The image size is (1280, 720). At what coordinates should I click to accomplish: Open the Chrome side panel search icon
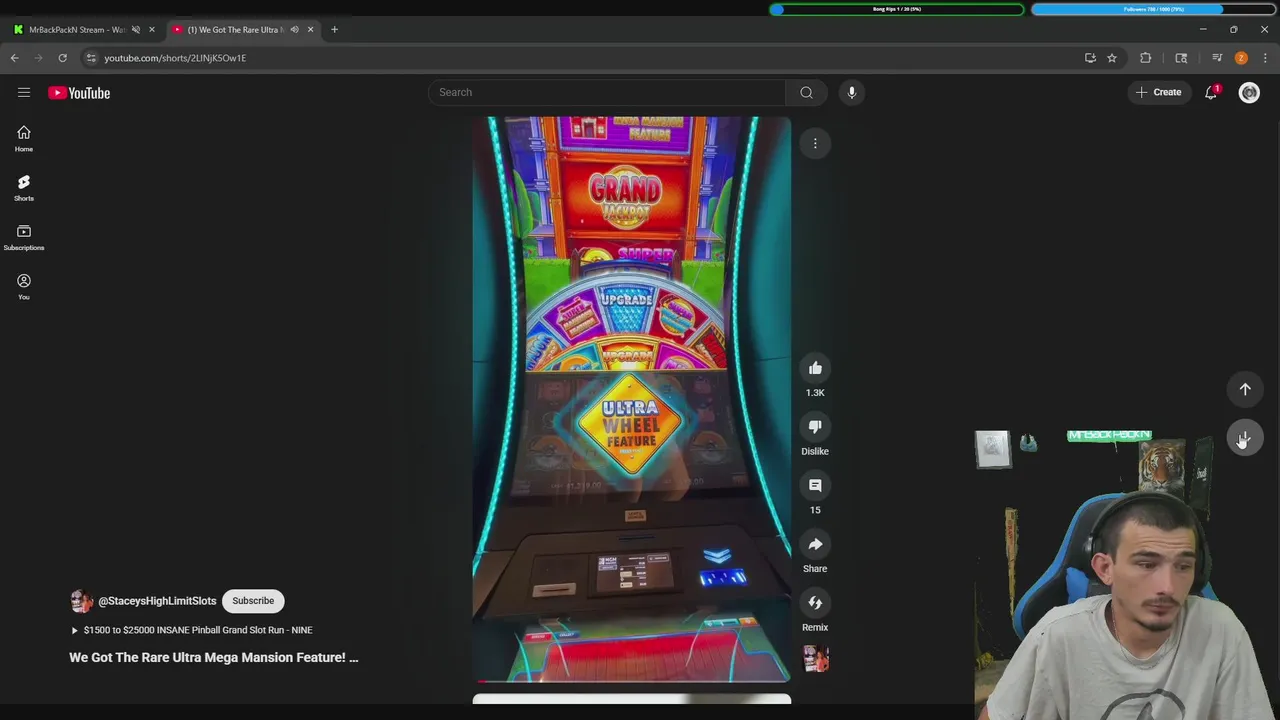(x=1181, y=58)
